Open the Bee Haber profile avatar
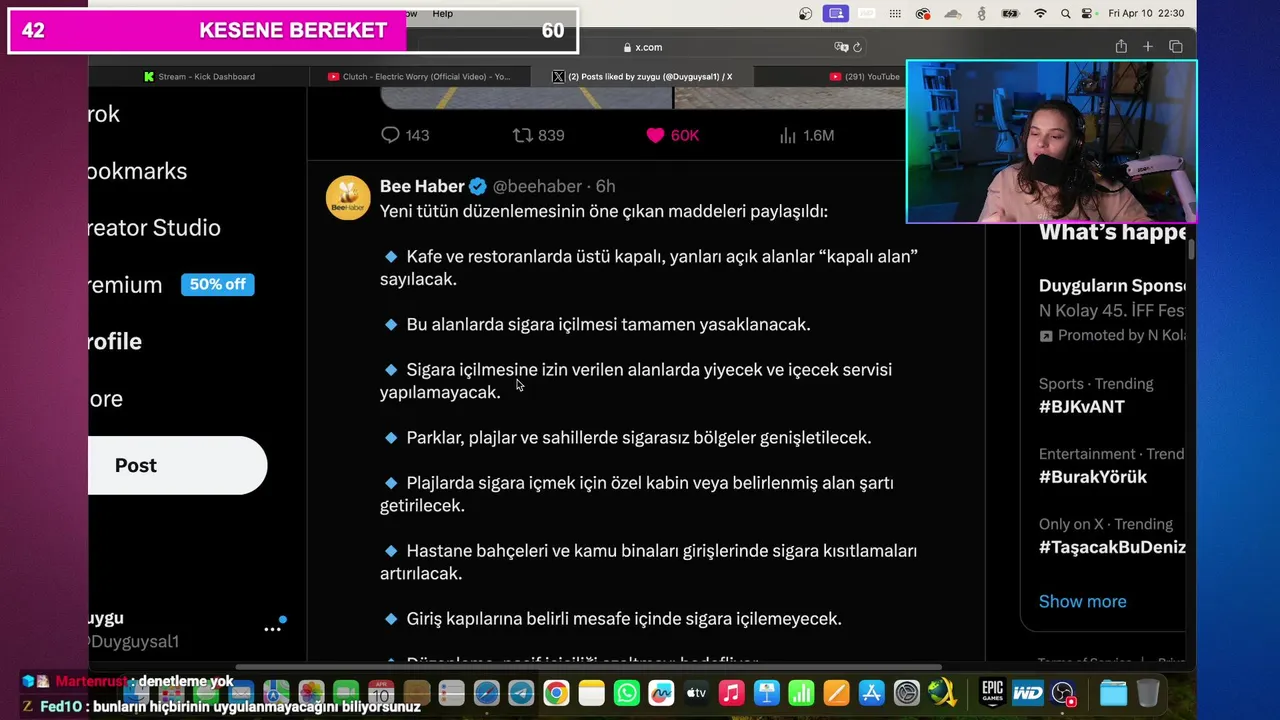 click(348, 198)
